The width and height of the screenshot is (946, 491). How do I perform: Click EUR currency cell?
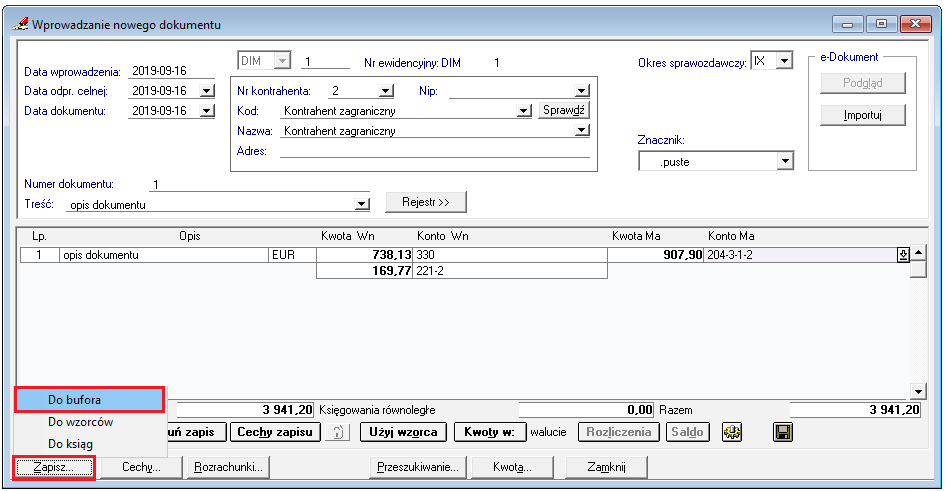[292, 255]
